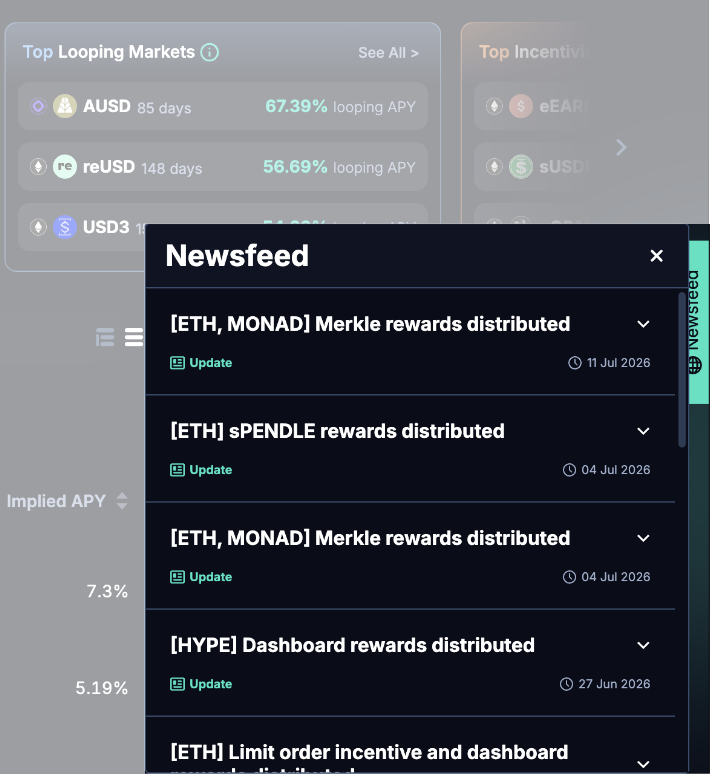Click clock icon next to 11 Jul 2026
Screen dimensions: 710x774
point(575,363)
